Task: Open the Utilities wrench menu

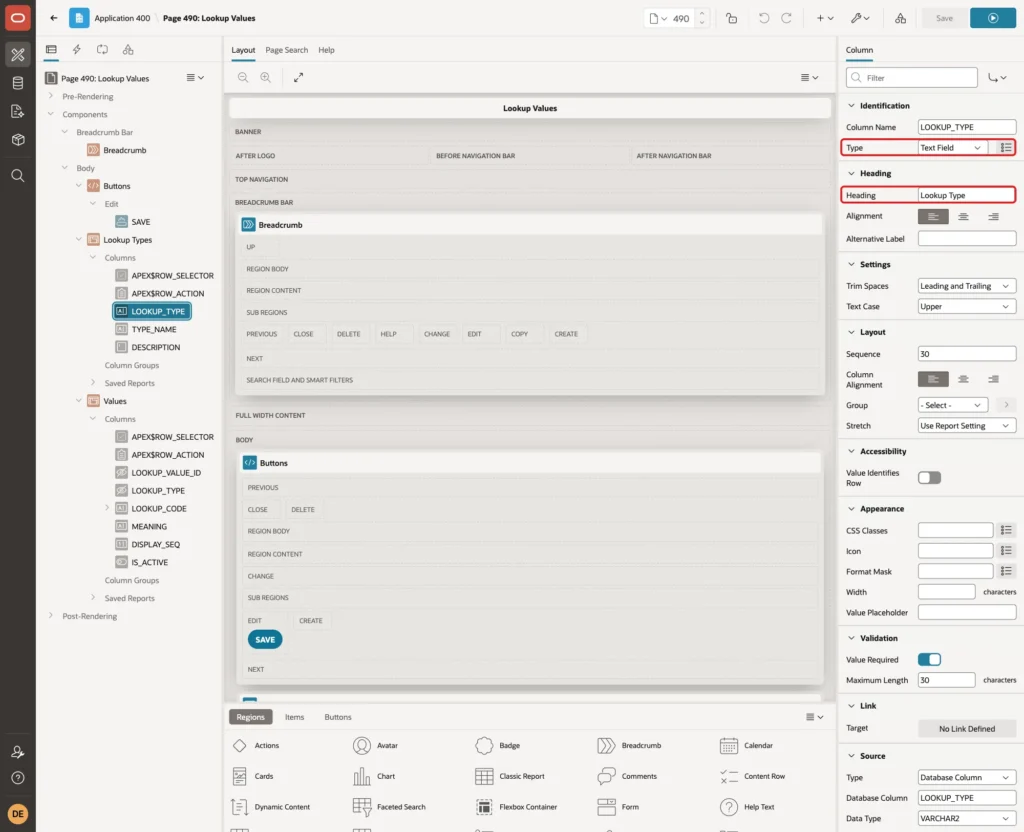Action: click(860, 18)
